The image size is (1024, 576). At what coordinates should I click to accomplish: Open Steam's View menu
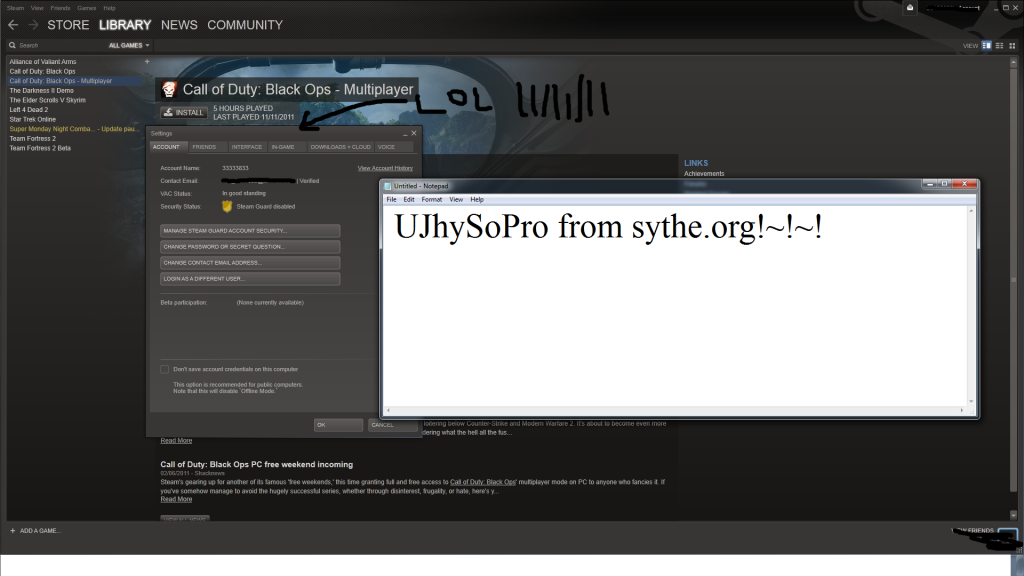click(37, 8)
